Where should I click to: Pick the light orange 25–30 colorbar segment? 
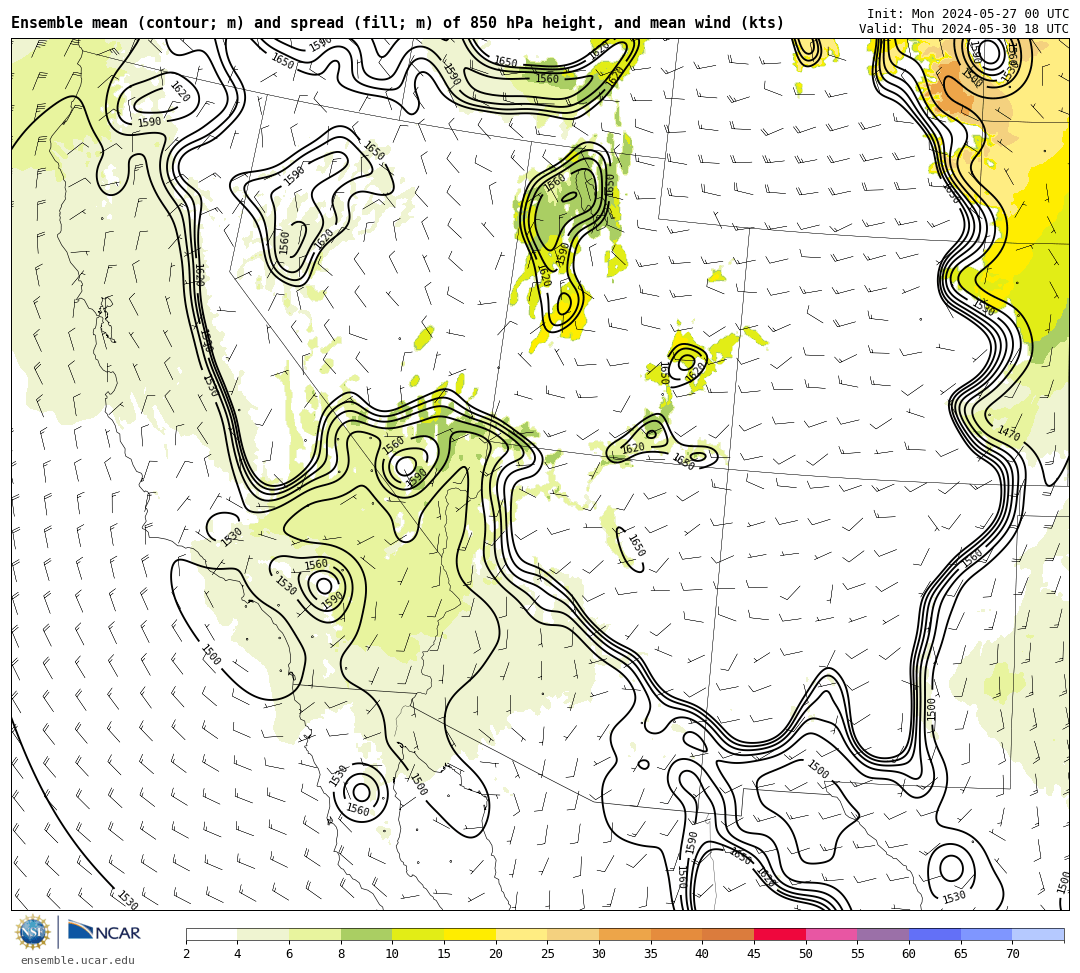[x=573, y=934]
